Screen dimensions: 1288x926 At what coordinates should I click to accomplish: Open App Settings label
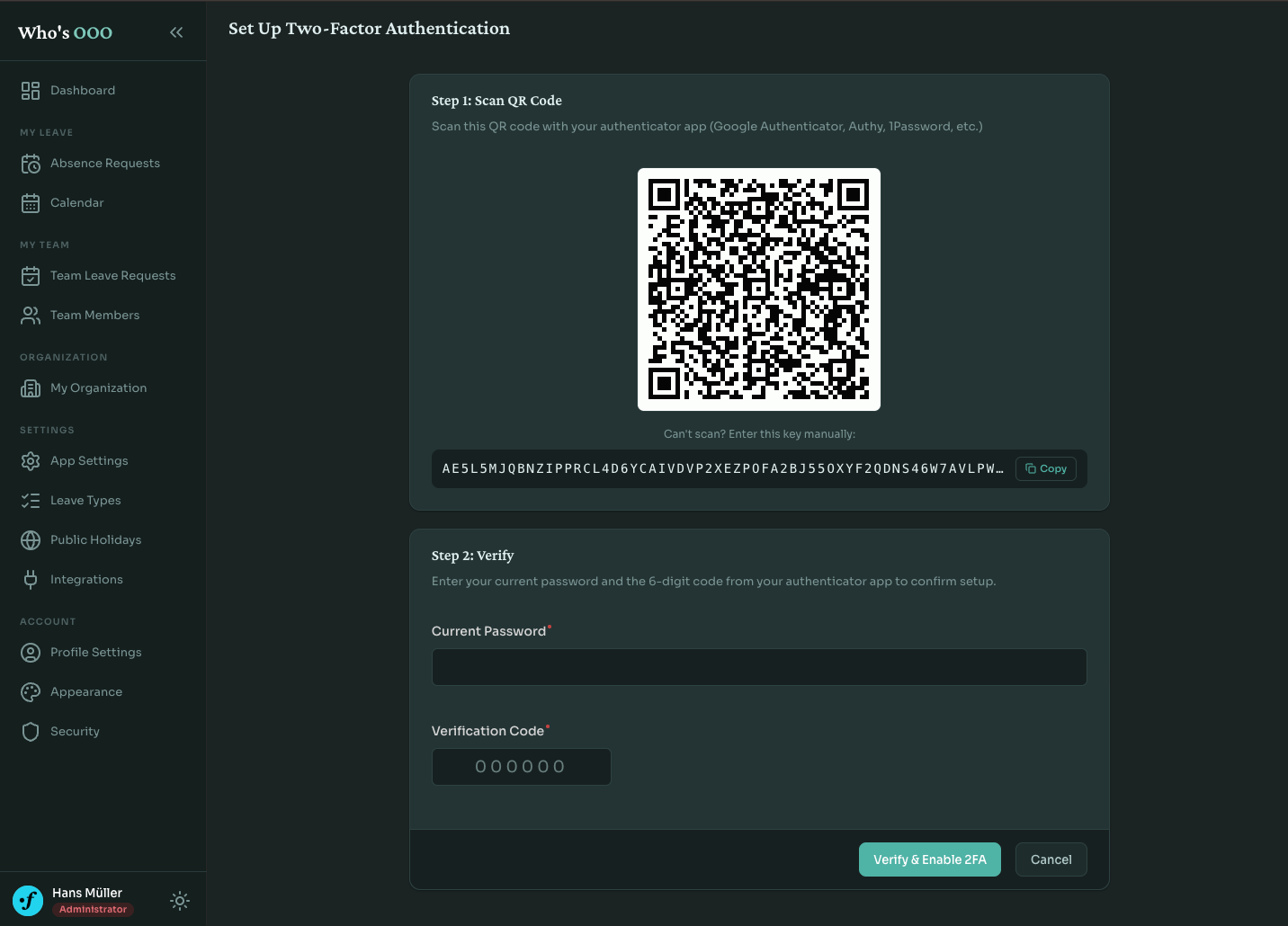(x=89, y=461)
